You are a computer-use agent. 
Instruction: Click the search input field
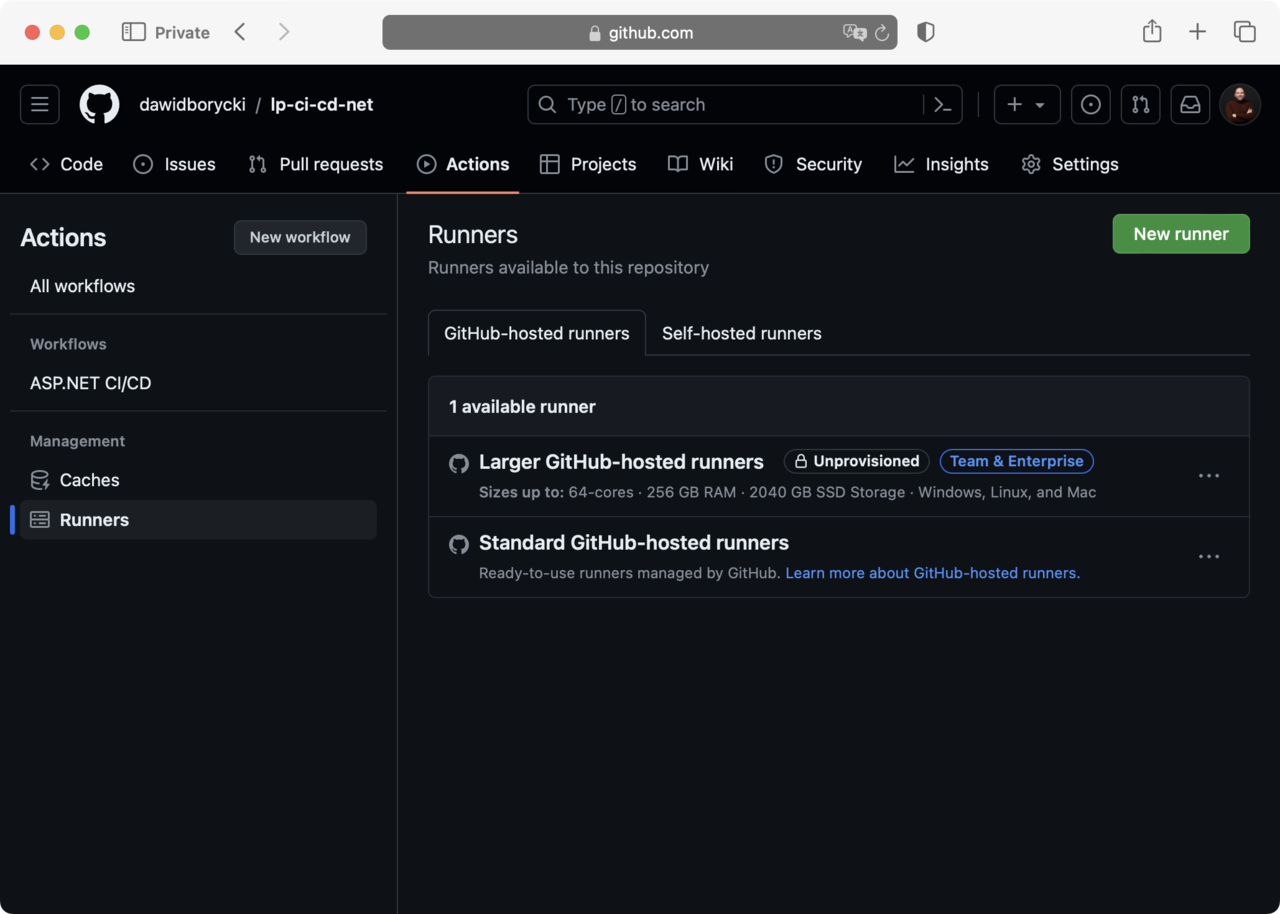pyautogui.click(x=730, y=105)
